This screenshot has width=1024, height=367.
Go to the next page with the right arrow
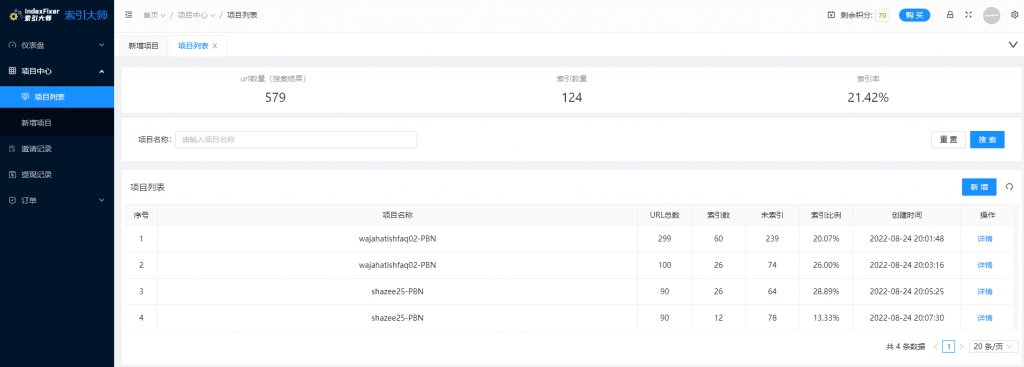(961, 346)
